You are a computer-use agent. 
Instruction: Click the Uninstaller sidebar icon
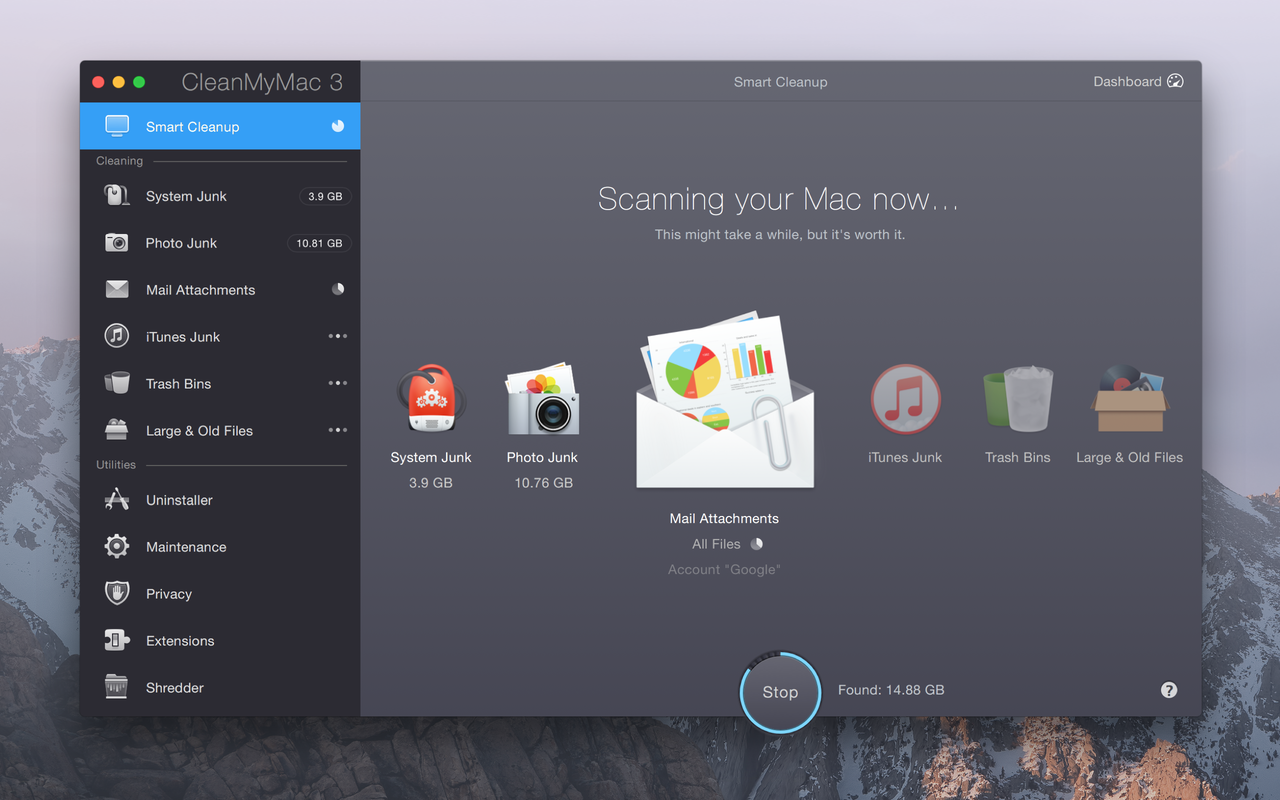pos(117,500)
